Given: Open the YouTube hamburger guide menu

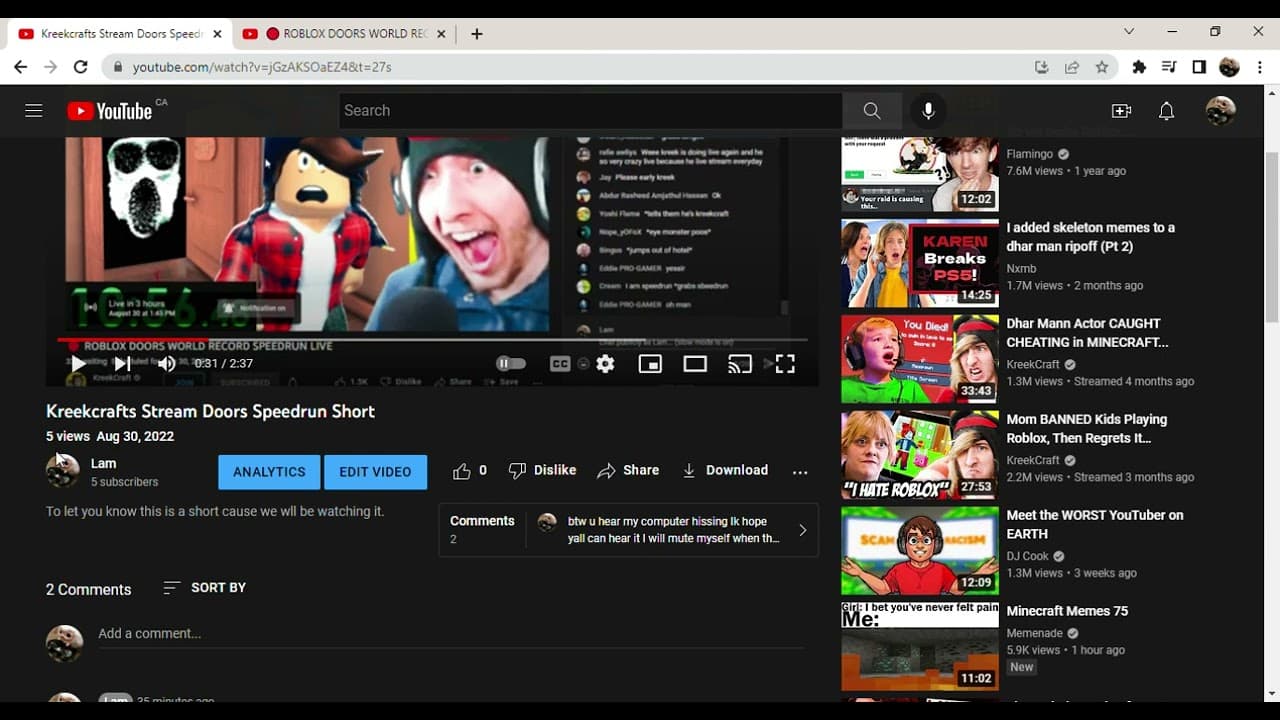Looking at the screenshot, I should coord(34,111).
